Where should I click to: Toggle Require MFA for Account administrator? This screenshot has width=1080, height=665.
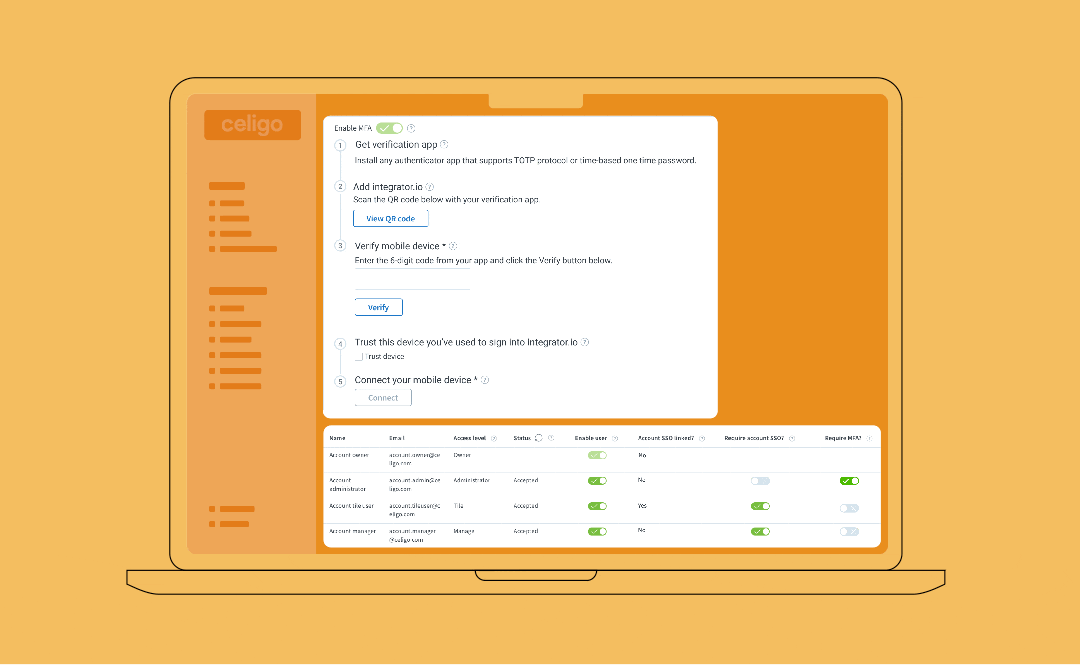[x=849, y=481]
